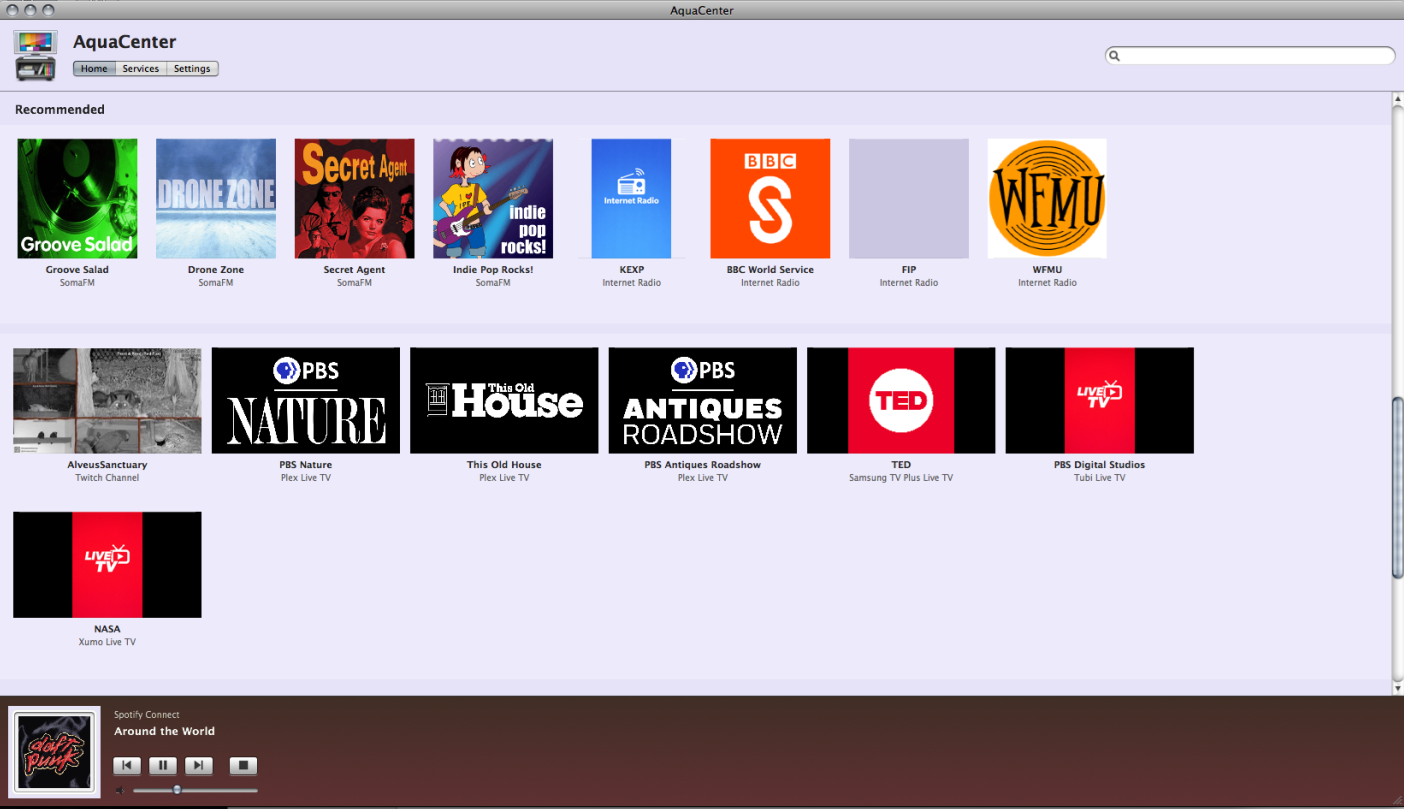Open PBS Digital Studios Live TV tile

[x=1100, y=401]
